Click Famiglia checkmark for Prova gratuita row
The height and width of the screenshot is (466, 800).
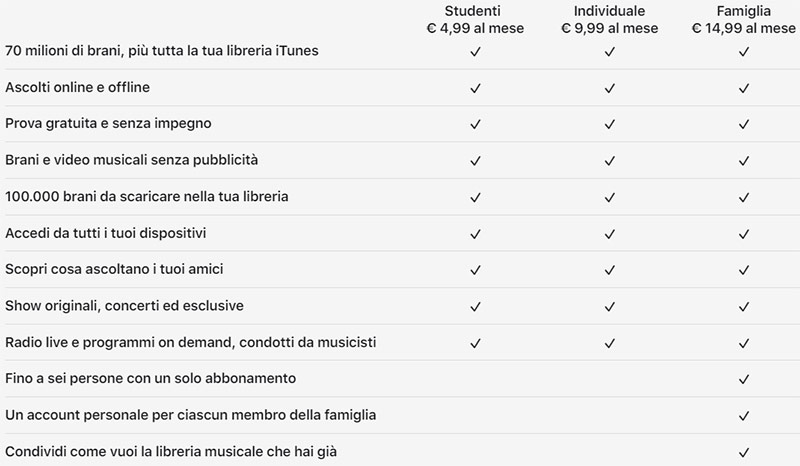744,124
